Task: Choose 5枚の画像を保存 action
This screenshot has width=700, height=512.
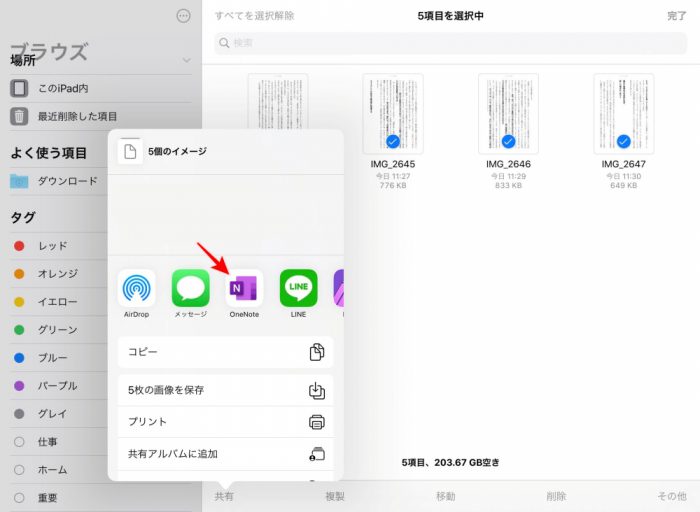Action: 225,390
